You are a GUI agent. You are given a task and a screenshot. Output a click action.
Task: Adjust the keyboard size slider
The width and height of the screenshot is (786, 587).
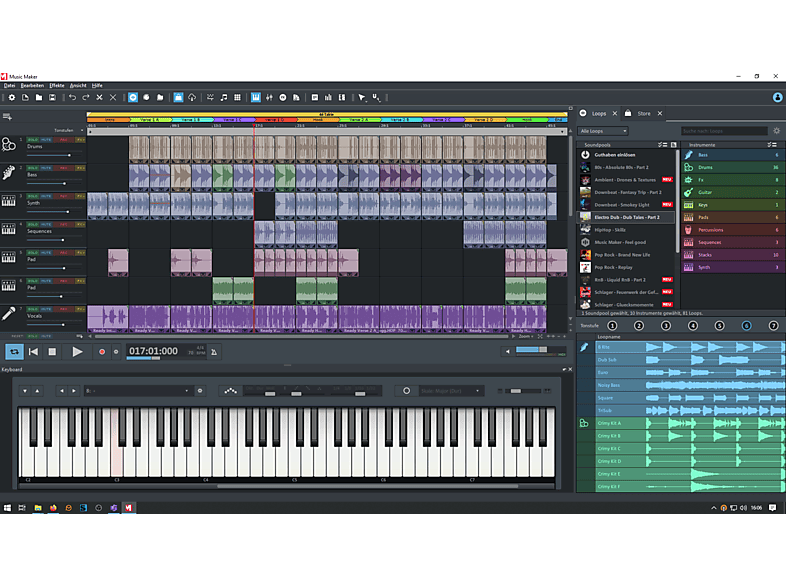coord(523,391)
